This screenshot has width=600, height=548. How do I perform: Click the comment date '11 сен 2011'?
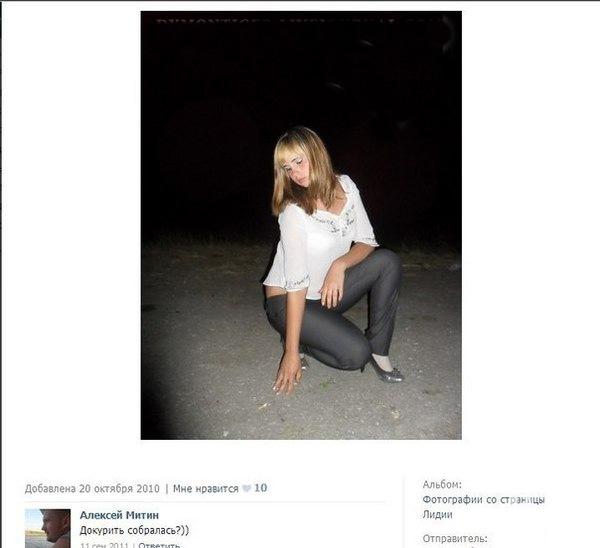pos(104,545)
